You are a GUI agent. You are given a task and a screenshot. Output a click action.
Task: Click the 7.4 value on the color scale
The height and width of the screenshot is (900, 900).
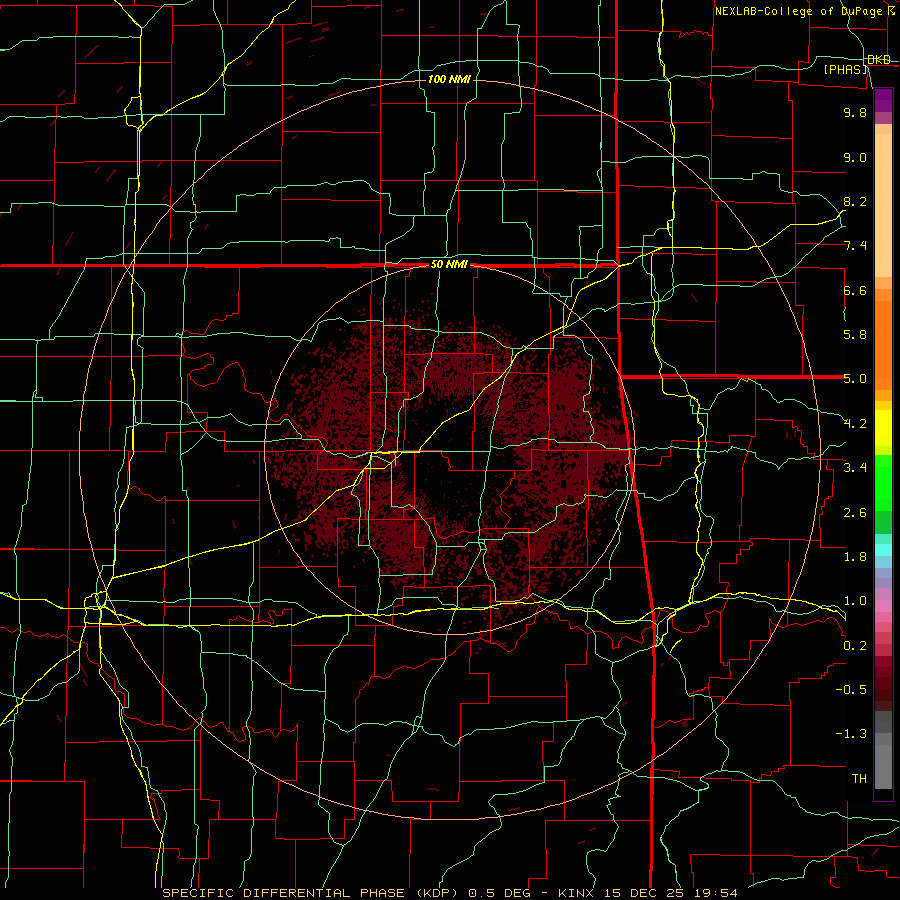(855, 246)
